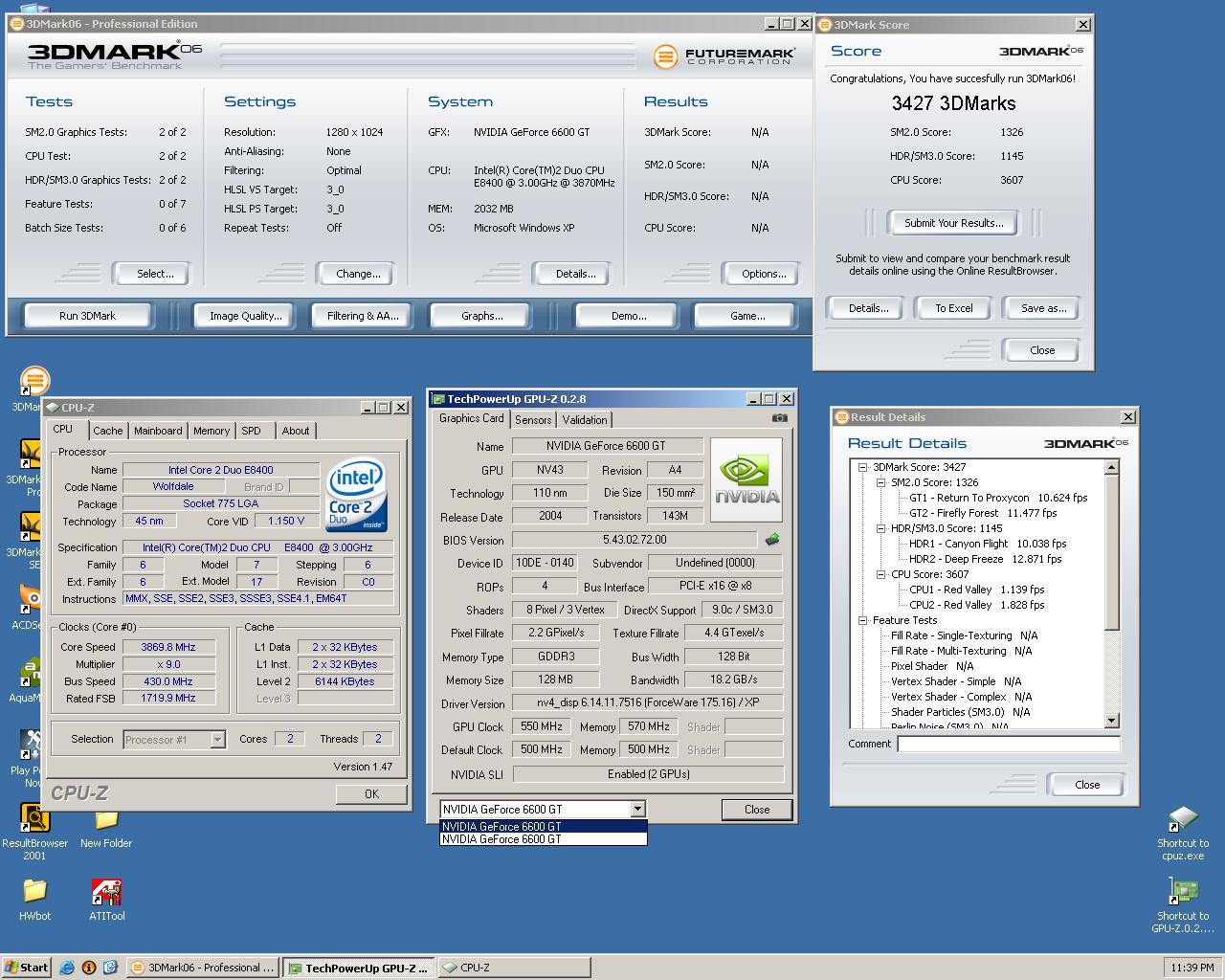
Task: Click OK in the CPU-Z window
Action: [x=371, y=794]
